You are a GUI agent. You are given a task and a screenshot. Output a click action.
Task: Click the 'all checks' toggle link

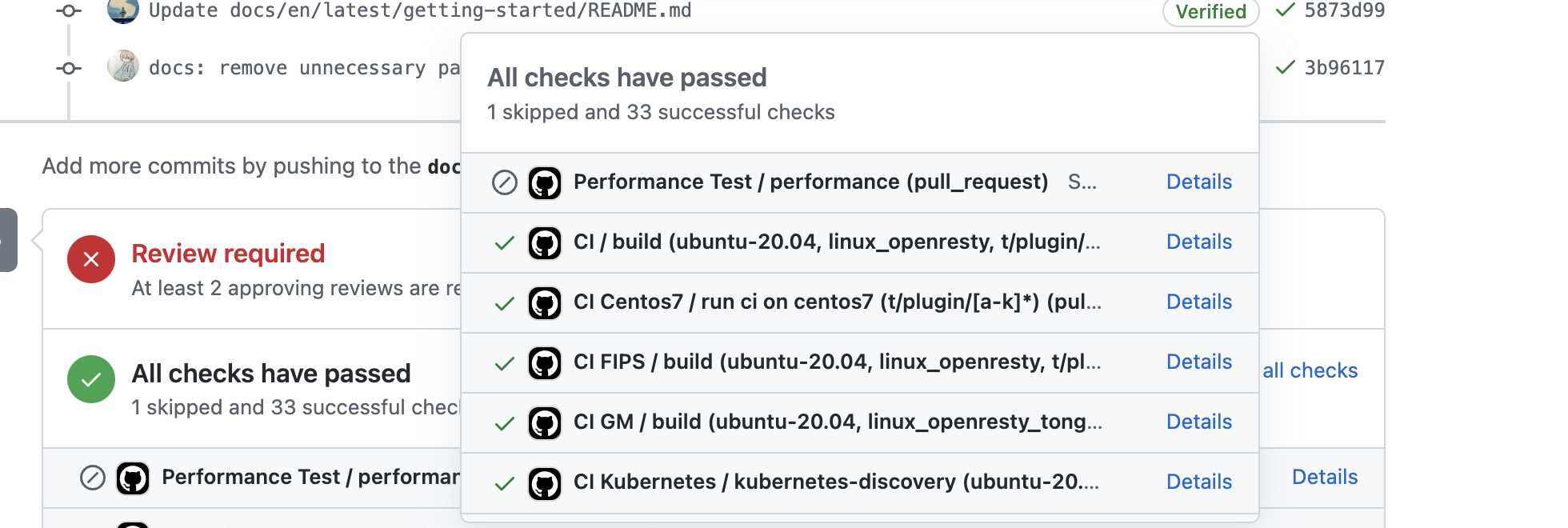point(1310,370)
